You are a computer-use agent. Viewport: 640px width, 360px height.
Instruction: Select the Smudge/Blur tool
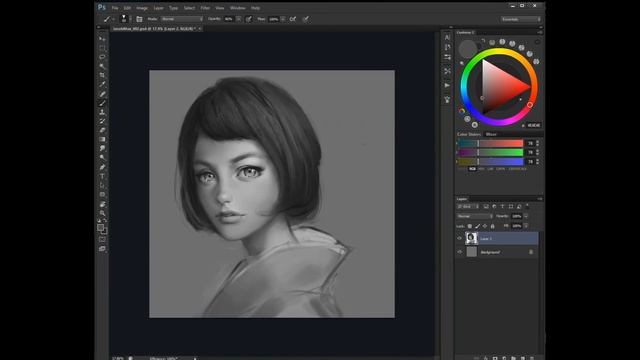click(102, 149)
